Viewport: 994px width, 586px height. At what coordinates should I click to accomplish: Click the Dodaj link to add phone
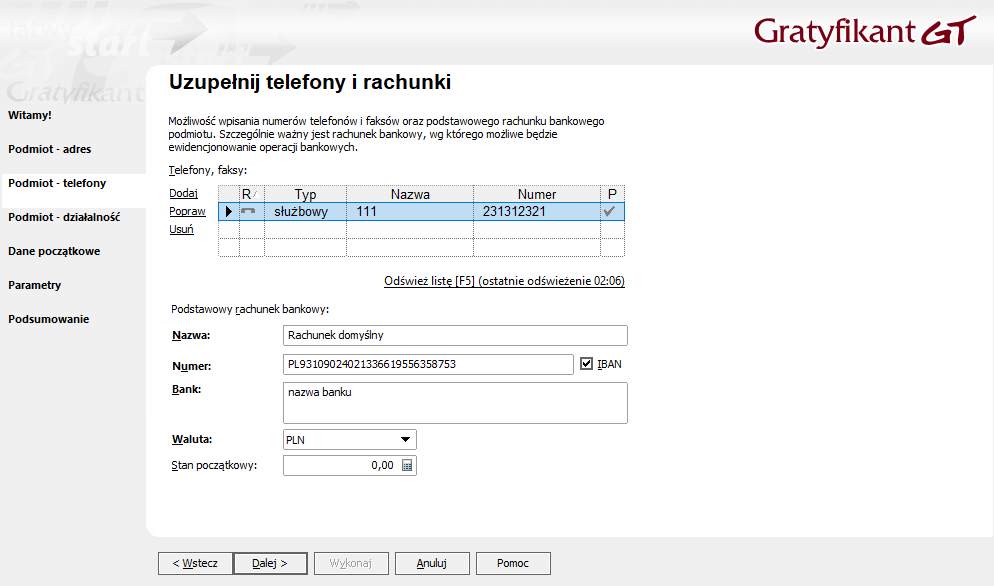click(x=183, y=193)
